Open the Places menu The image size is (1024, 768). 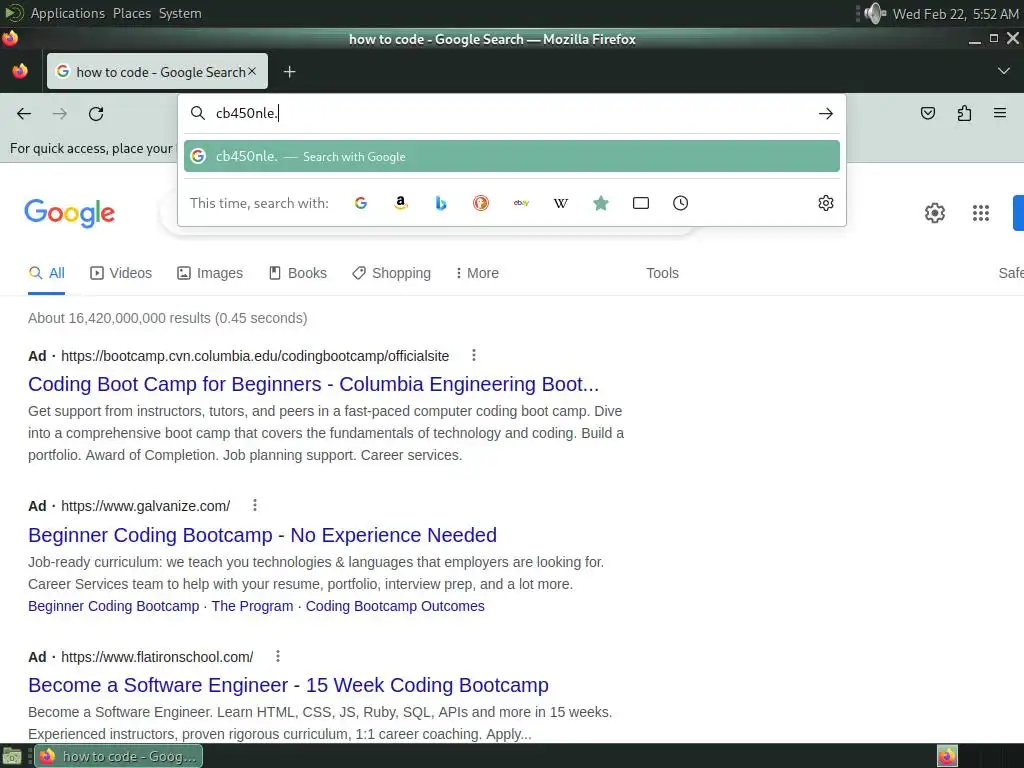click(x=132, y=13)
